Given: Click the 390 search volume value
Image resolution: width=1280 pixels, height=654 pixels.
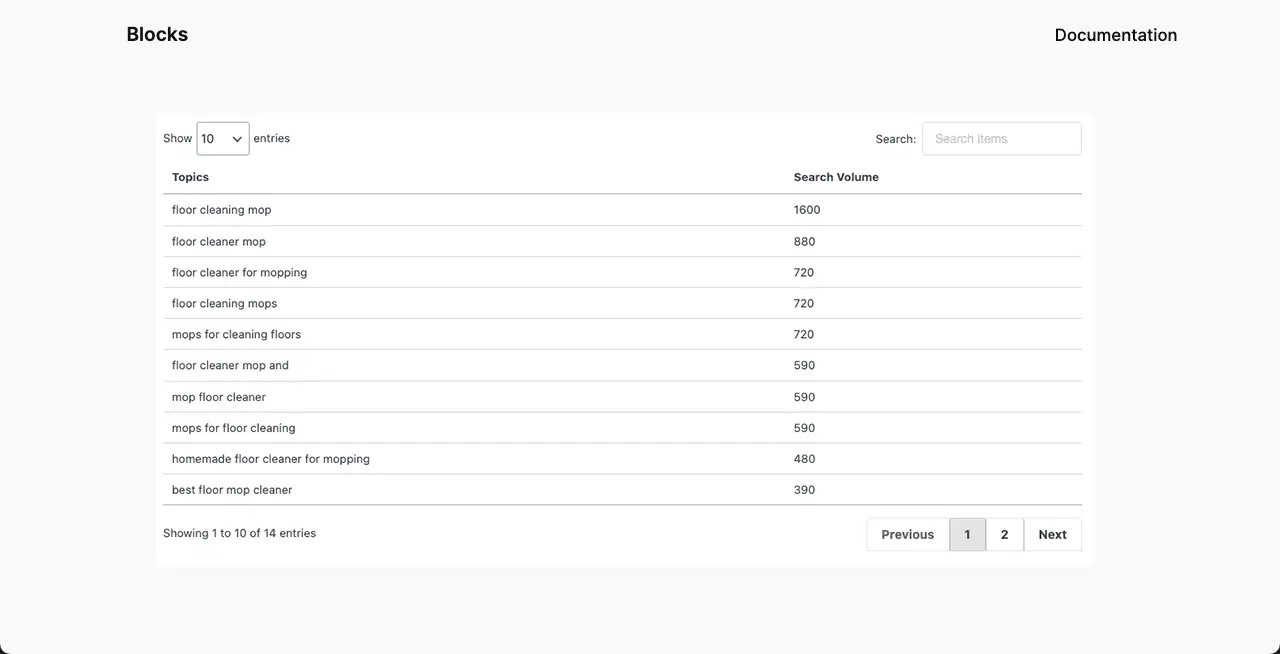Looking at the screenshot, I should tap(805, 490).
